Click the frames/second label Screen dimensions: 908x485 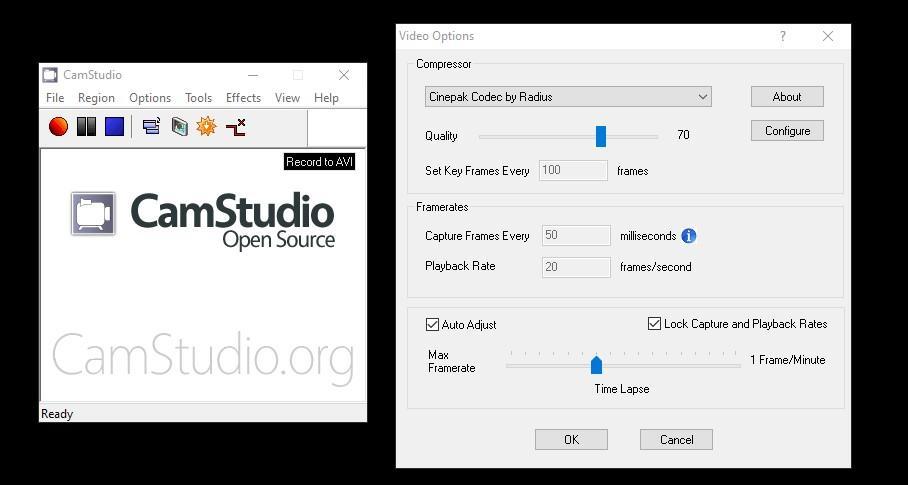[656, 267]
